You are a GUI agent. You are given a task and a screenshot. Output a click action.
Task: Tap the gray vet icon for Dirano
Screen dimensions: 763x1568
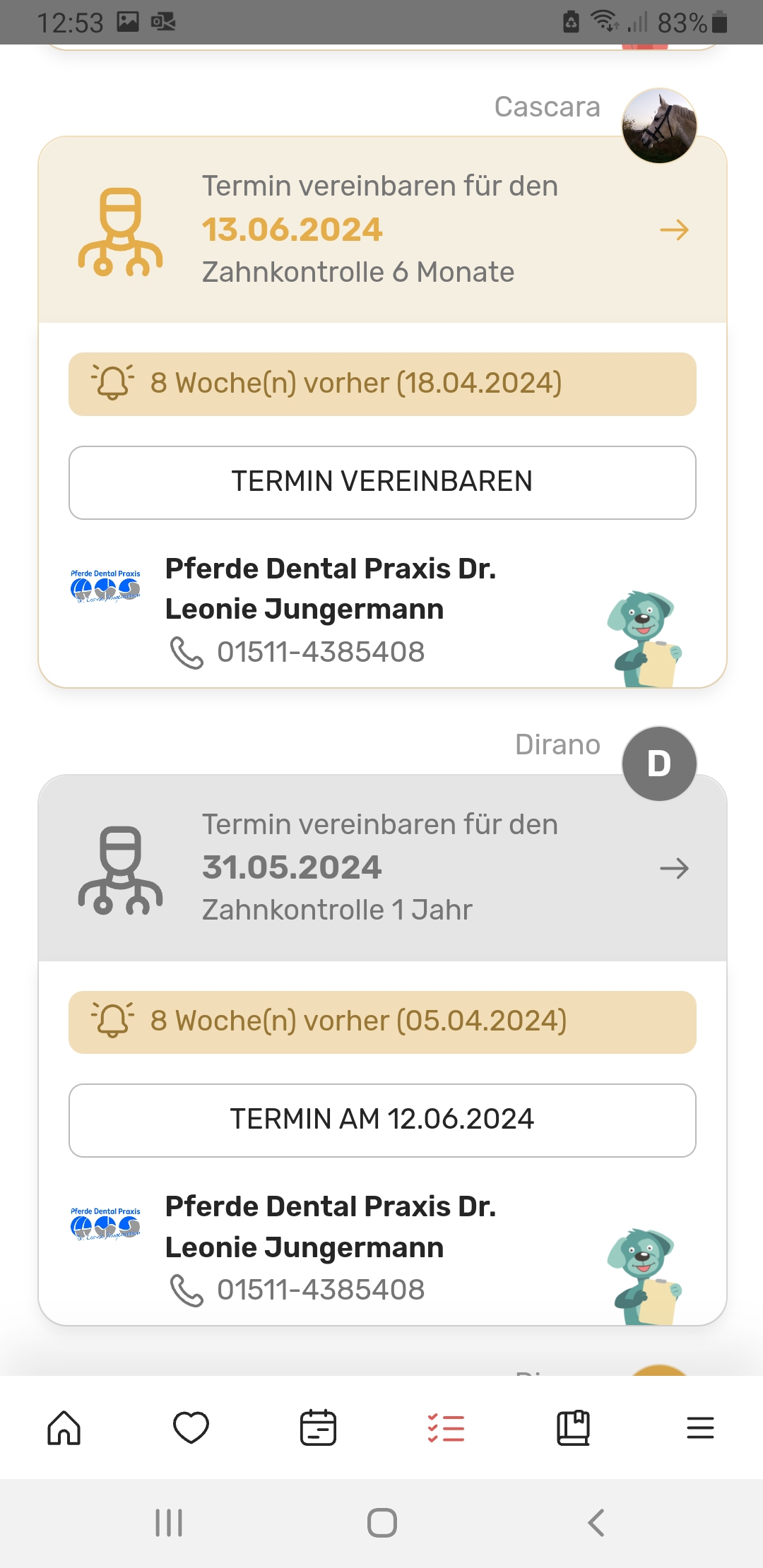coord(121,869)
